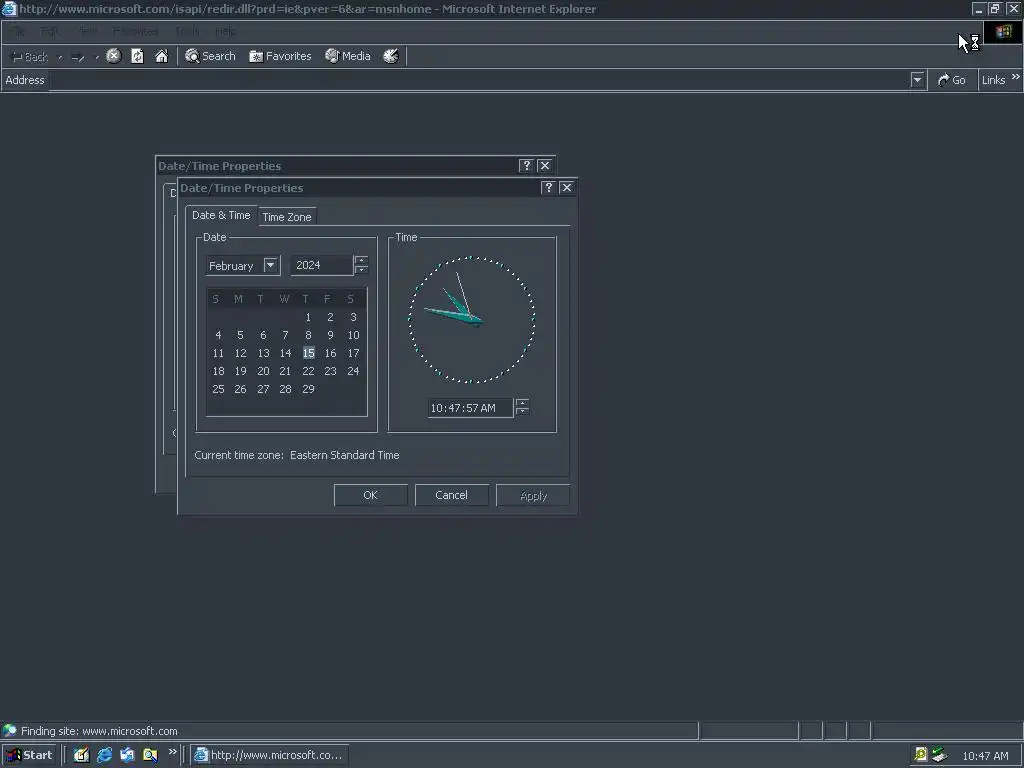Open the Favorites toolbar button
1024x768 pixels.
point(280,56)
